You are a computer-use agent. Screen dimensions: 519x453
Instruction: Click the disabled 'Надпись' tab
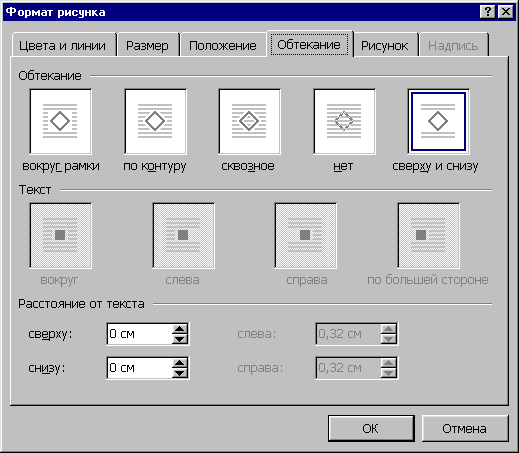coord(453,45)
